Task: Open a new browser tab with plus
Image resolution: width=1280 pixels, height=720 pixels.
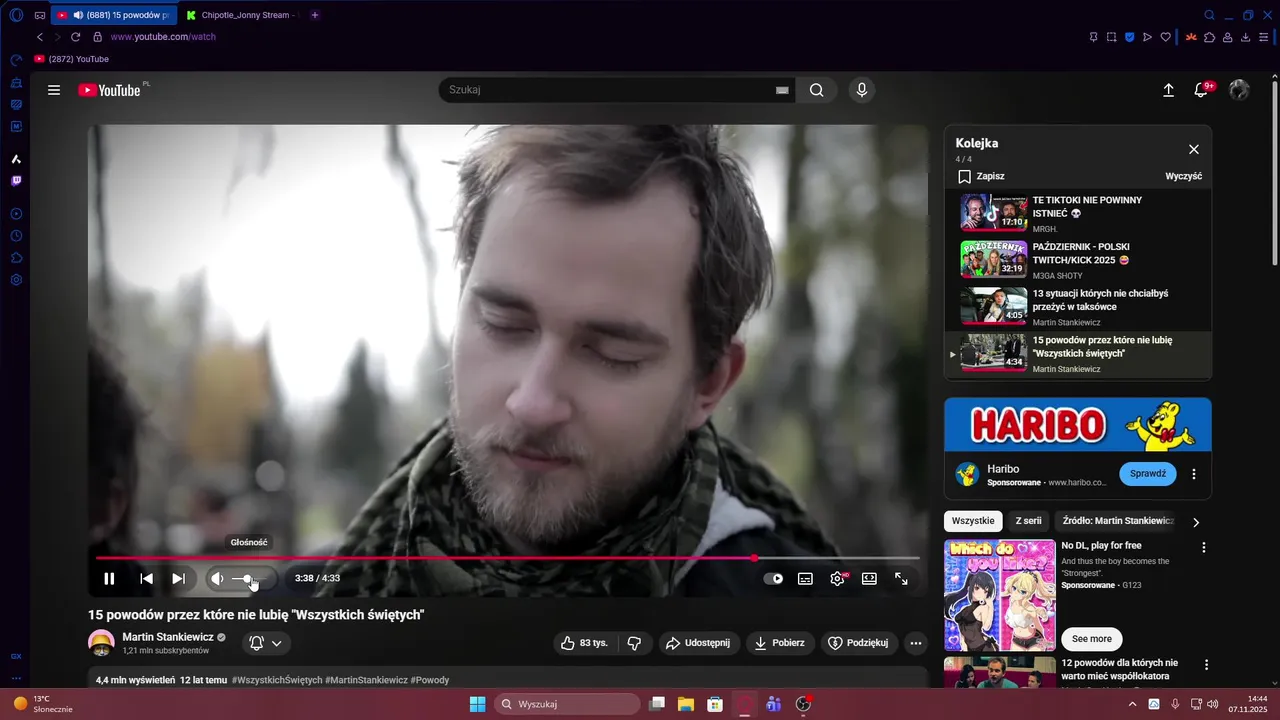Action: click(315, 15)
